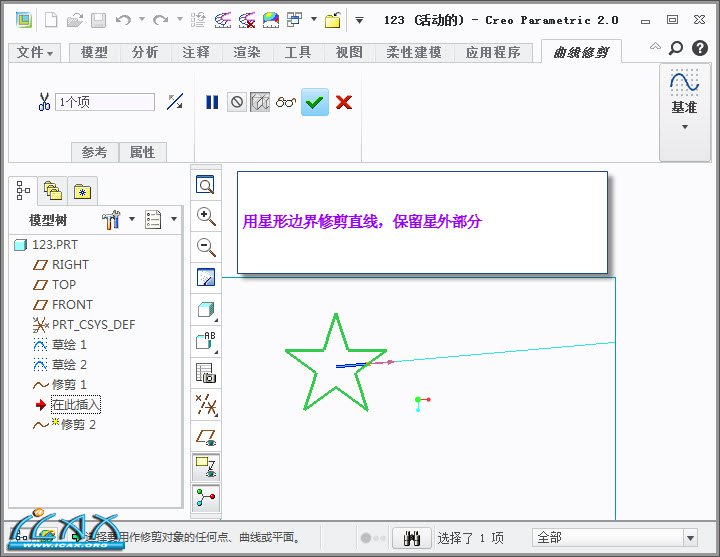Screen dimensions: 720x557
Task: Expand the tree show dropdown arrow
Action: point(174,219)
